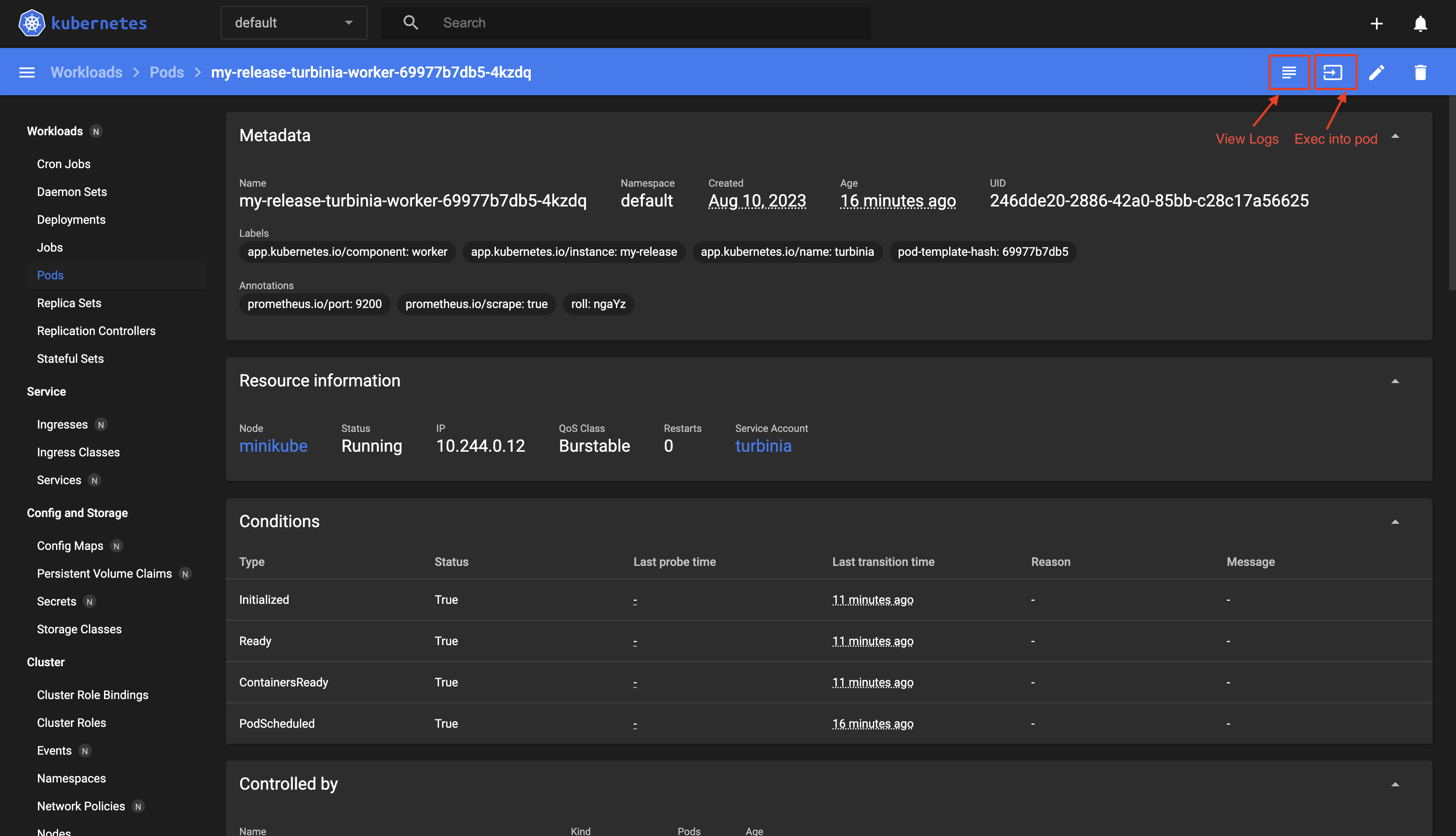Click the ContainersReady condition row
Image resolution: width=1456 pixels, height=836 pixels.
click(829, 682)
